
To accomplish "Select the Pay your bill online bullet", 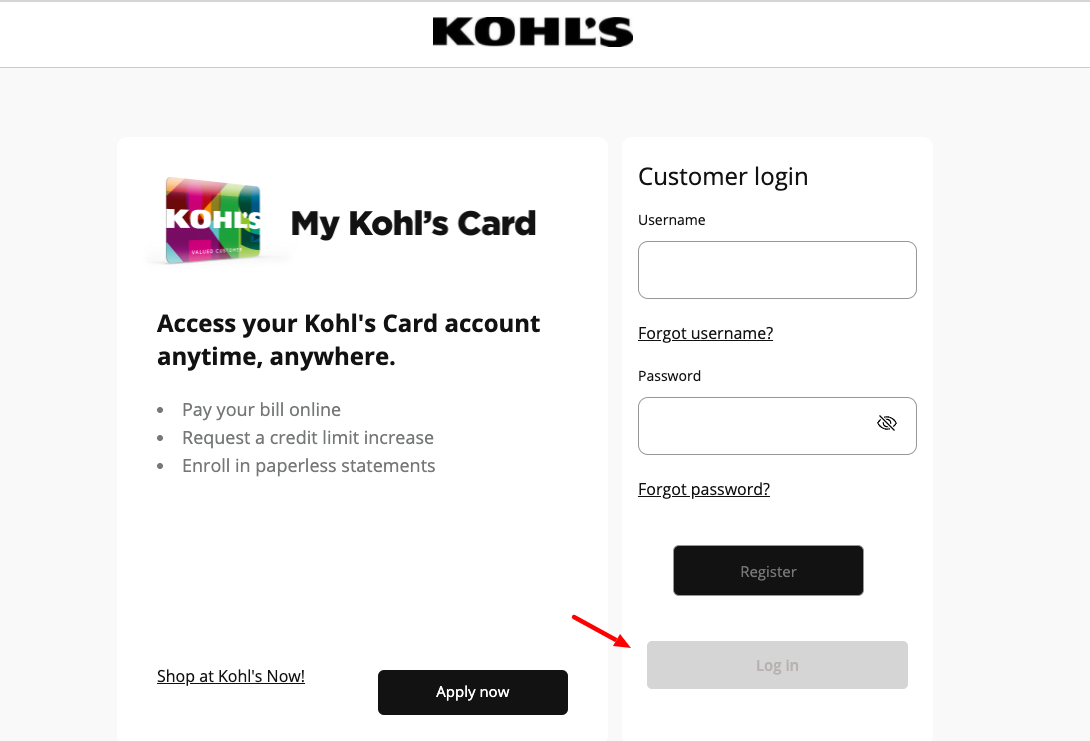I will pos(261,409).
